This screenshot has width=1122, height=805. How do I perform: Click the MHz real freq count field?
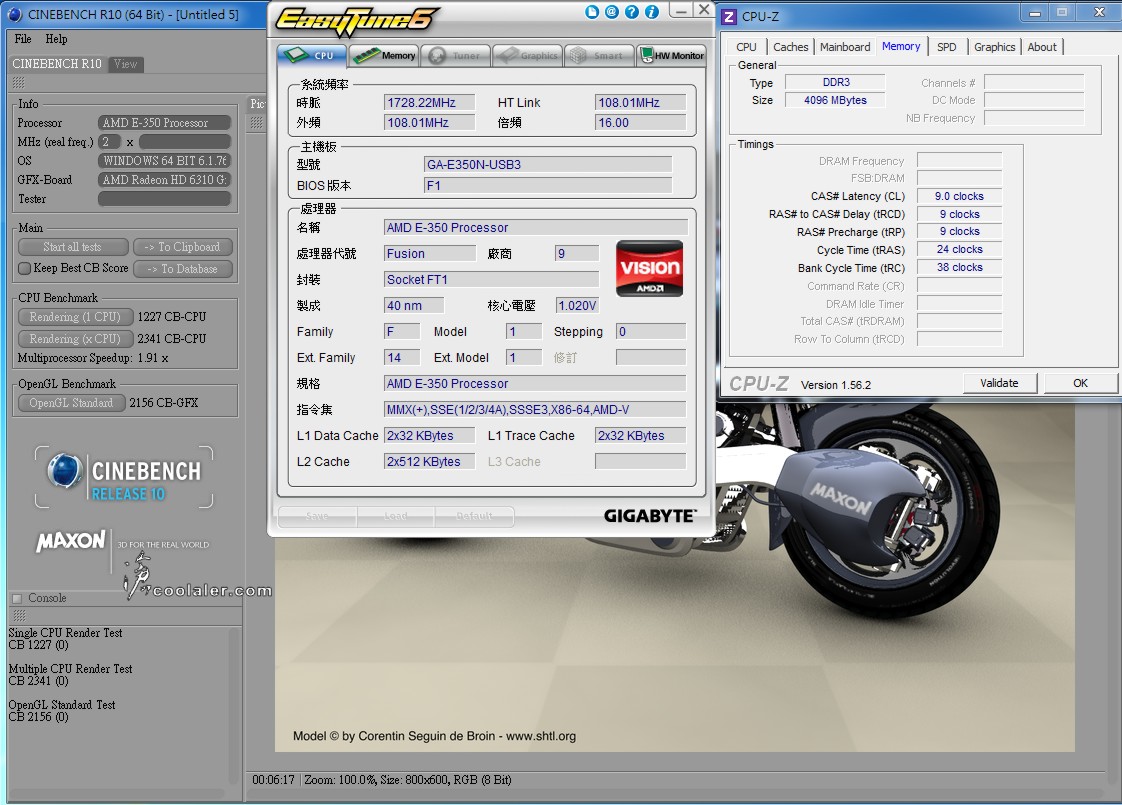click(109, 142)
